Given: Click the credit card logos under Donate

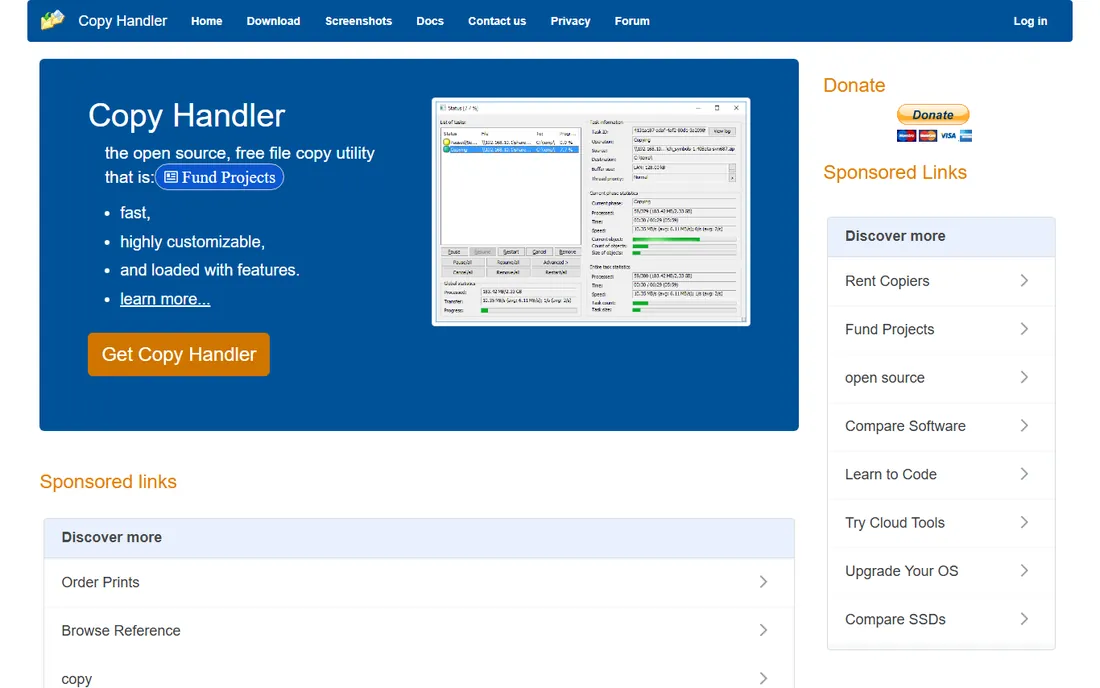Looking at the screenshot, I should (934, 135).
